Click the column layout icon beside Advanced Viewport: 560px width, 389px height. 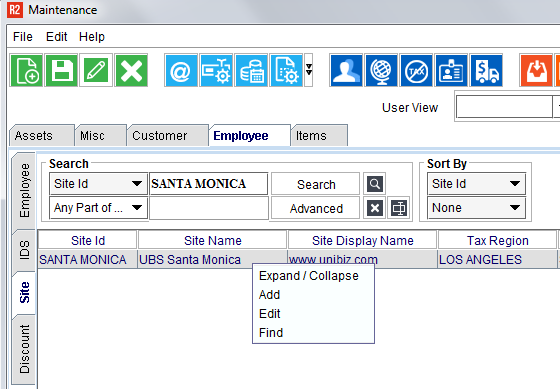[399, 208]
